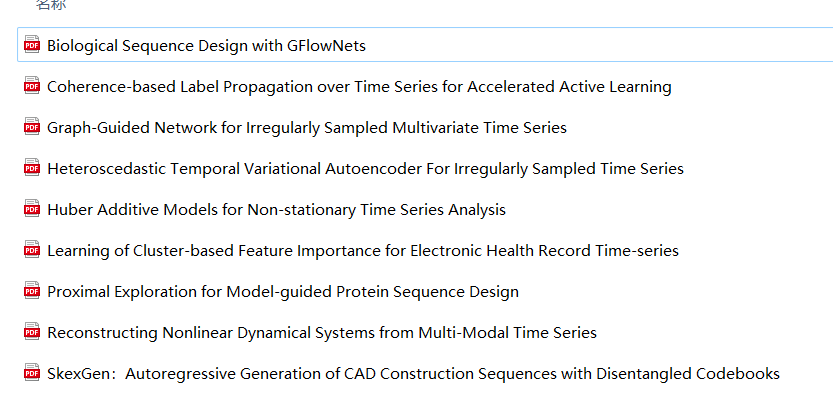The height and width of the screenshot is (402, 833).
Task: Select file Biological Sequence Design with GFlowNets
Action: [x=206, y=45]
